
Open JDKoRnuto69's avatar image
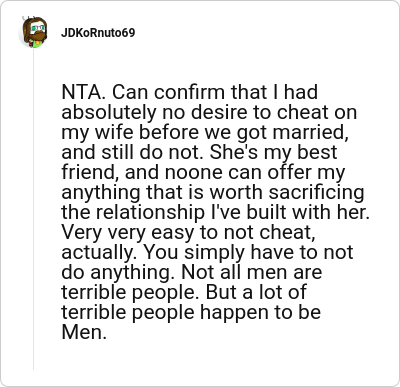pyautogui.click(x=34, y=32)
